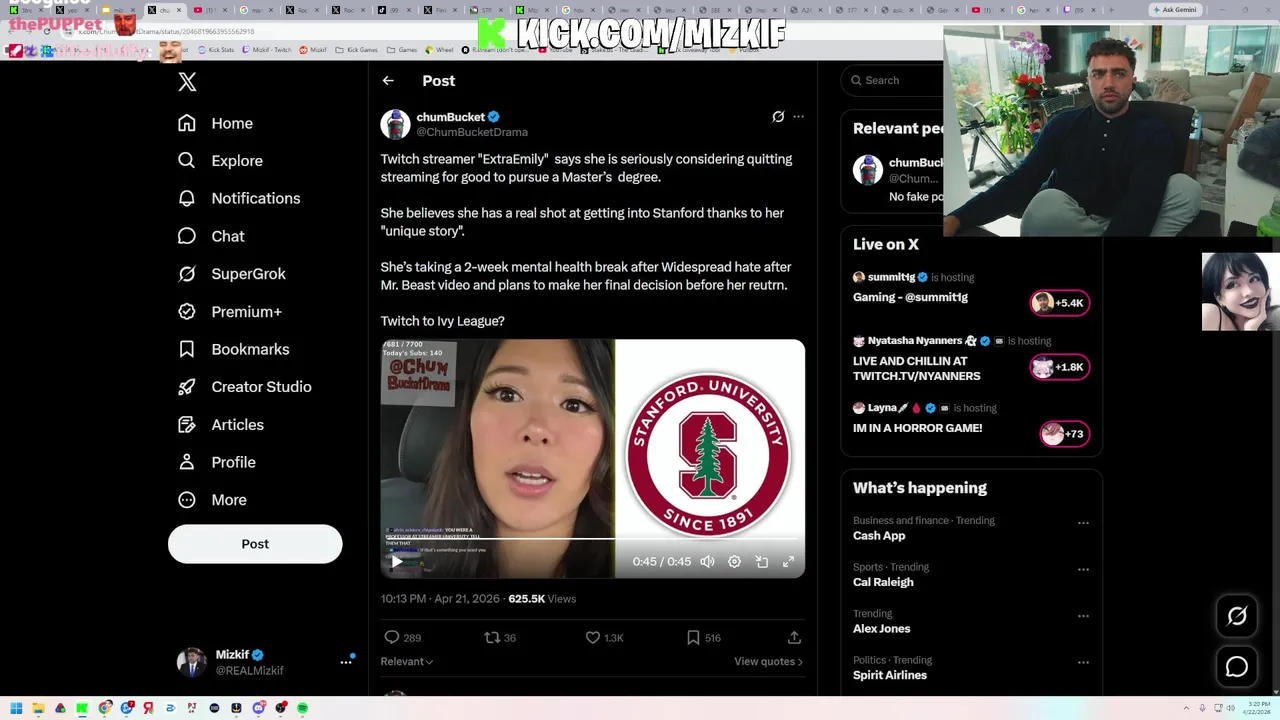The image size is (1280, 720).
Task: Click the @ChumBucketDrama handle on post
Action: pyautogui.click(x=472, y=132)
